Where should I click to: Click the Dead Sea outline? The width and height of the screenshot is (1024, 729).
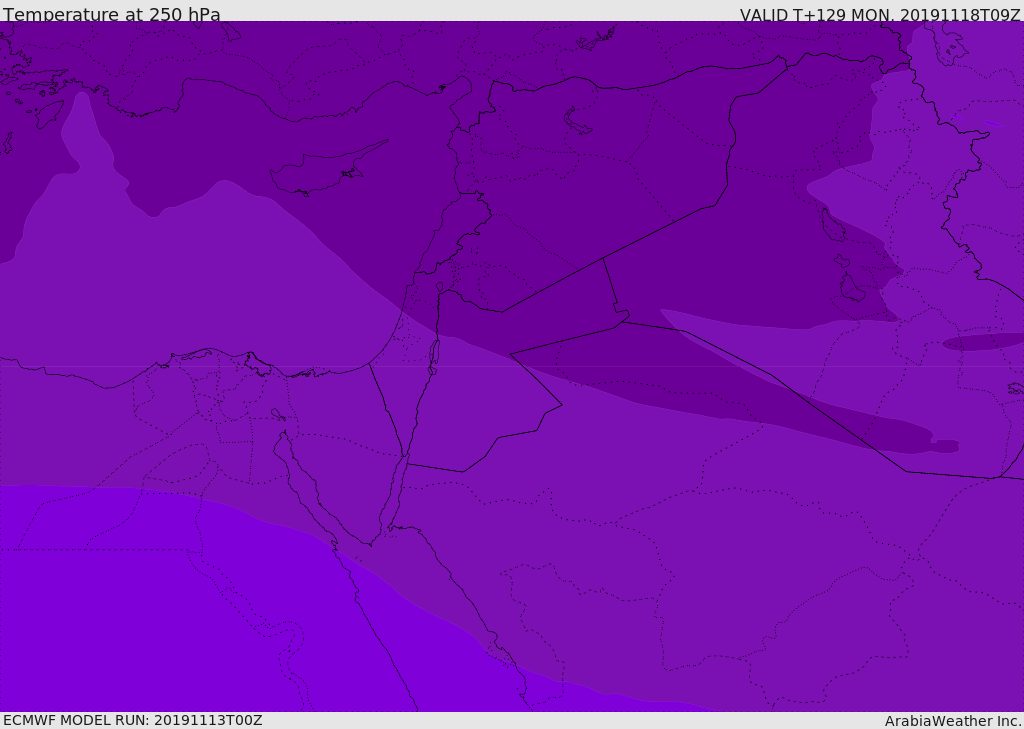pyautogui.click(x=434, y=353)
